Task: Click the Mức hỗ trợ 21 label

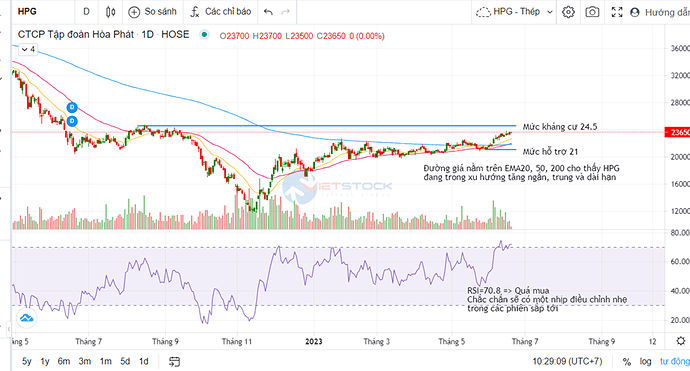Action: (550, 152)
